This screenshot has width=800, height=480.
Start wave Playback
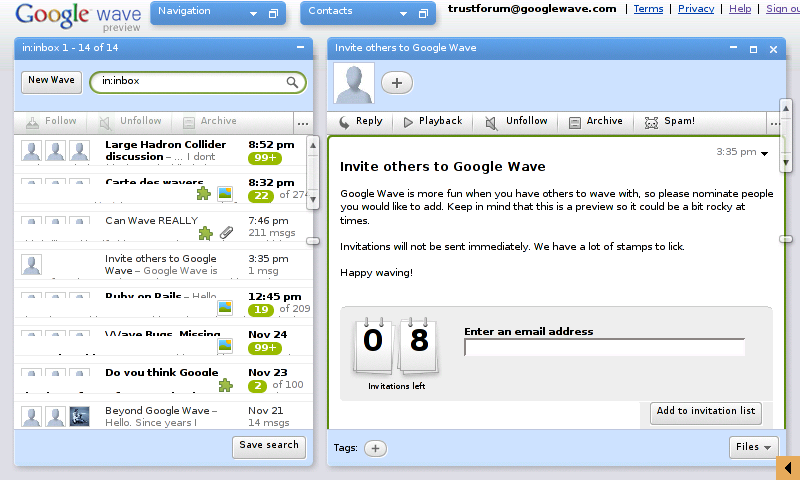[x=433, y=121]
